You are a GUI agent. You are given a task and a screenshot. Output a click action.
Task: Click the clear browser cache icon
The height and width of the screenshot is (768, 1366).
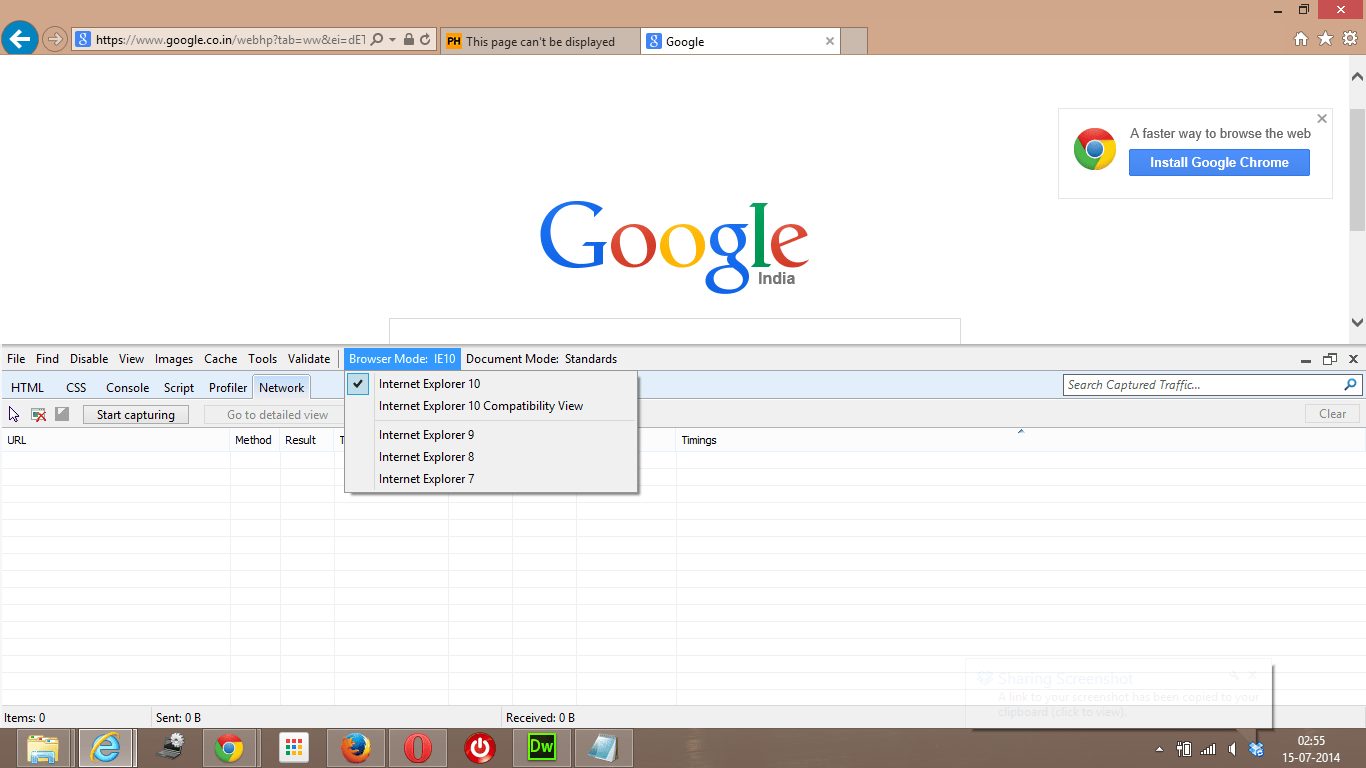38,413
